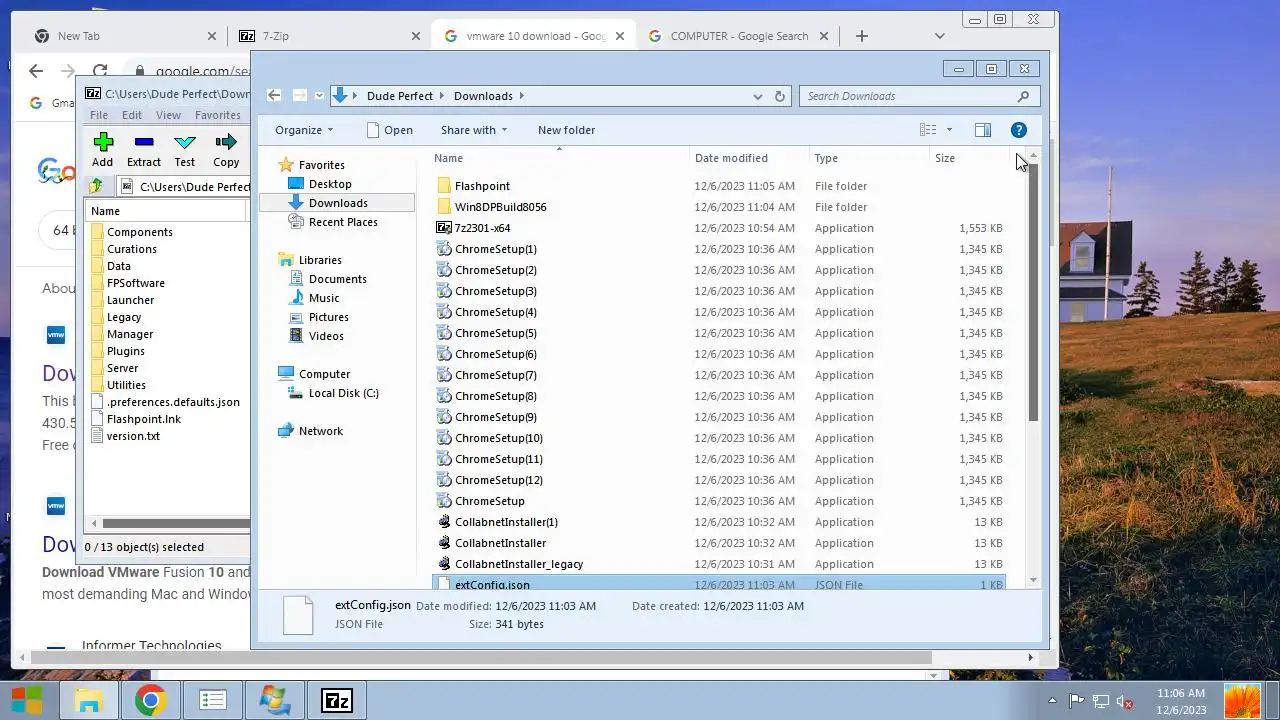Go back in Explorer window
Viewport: 1280px width, 720px height.
coord(274,96)
